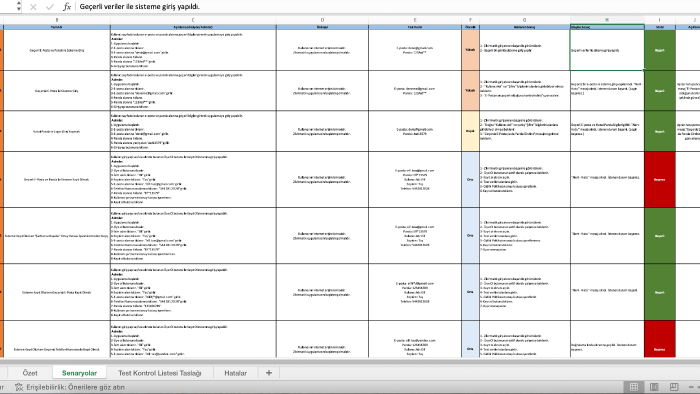The width and height of the screenshot is (700, 394).
Task: Select the active Senaryolar sheet tab
Action: [x=79, y=373]
